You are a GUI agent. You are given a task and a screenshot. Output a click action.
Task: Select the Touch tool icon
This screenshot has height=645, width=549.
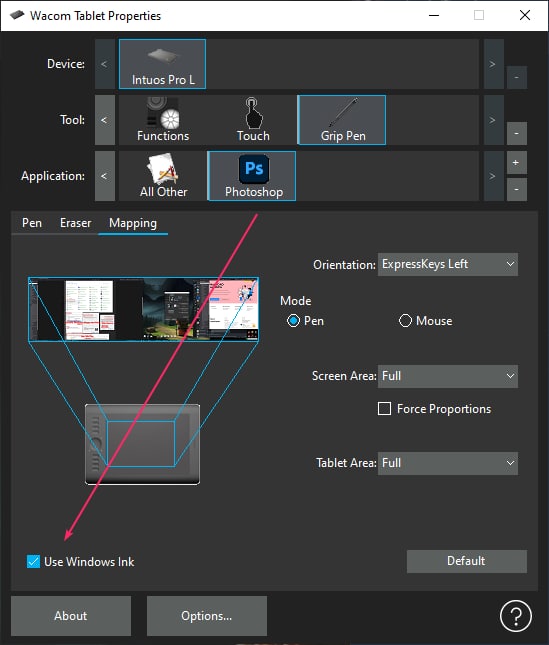coord(252,120)
